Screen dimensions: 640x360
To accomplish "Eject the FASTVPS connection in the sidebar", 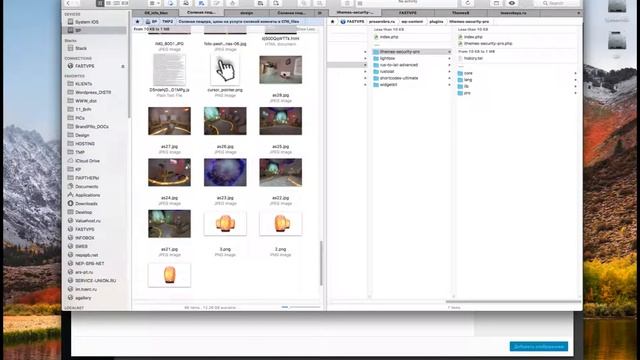I will tap(123, 66).
